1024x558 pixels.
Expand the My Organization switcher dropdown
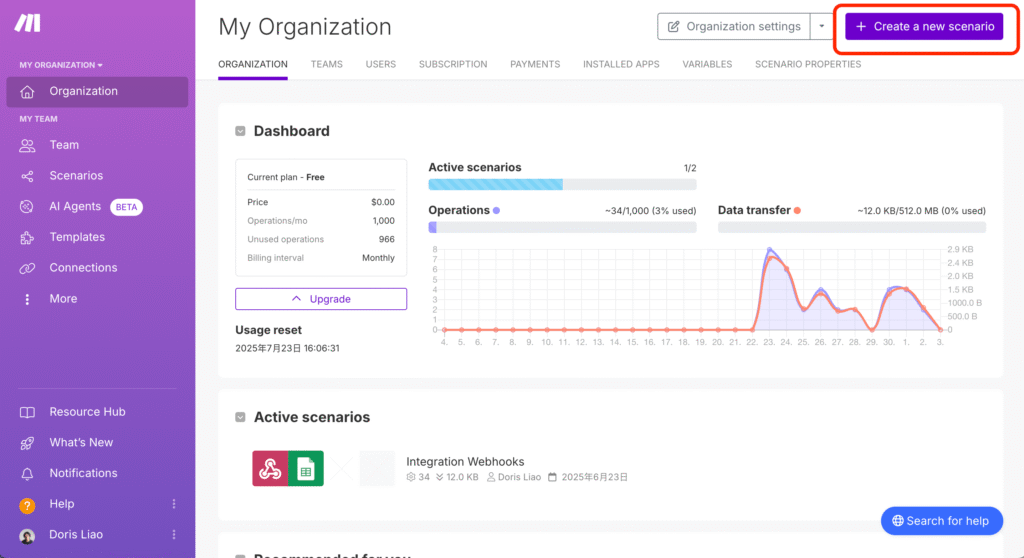point(61,65)
